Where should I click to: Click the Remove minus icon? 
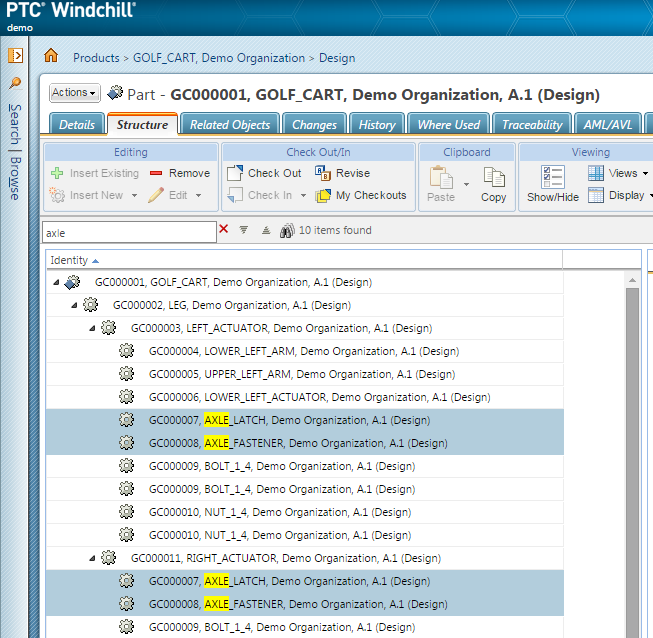click(x=156, y=173)
